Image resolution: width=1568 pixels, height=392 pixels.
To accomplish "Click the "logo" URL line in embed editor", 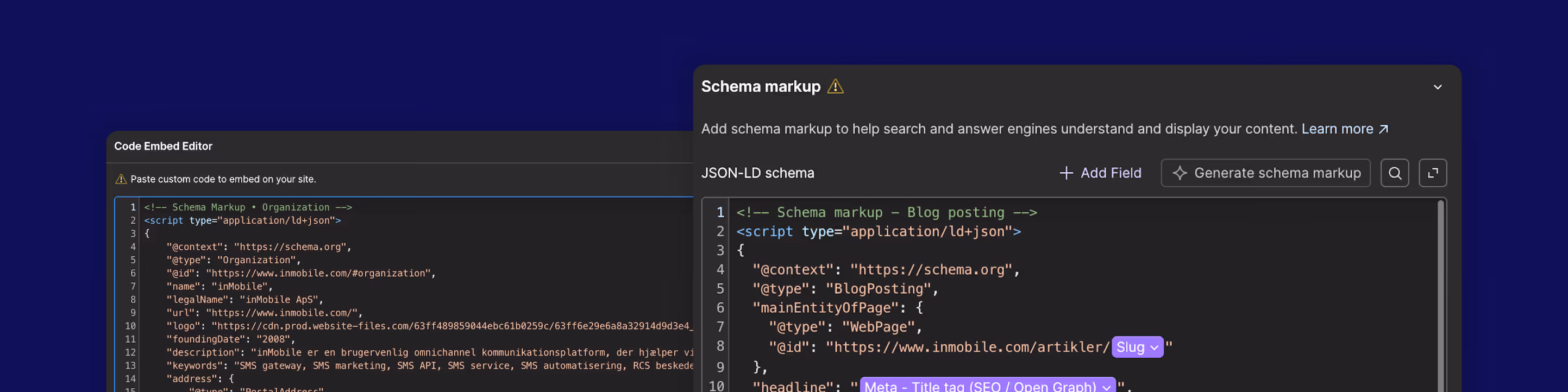I will [x=430, y=326].
